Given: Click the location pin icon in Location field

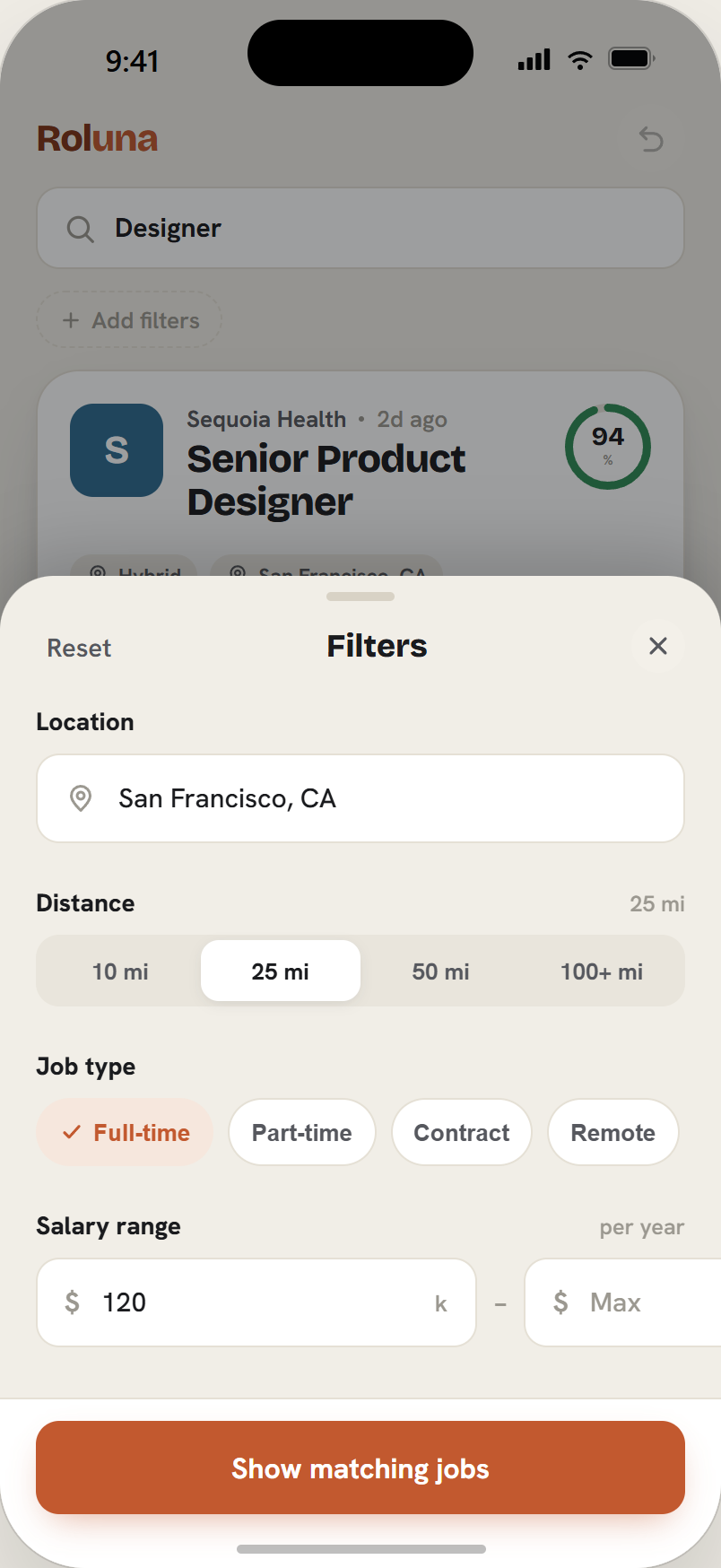Looking at the screenshot, I should [81, 798].
